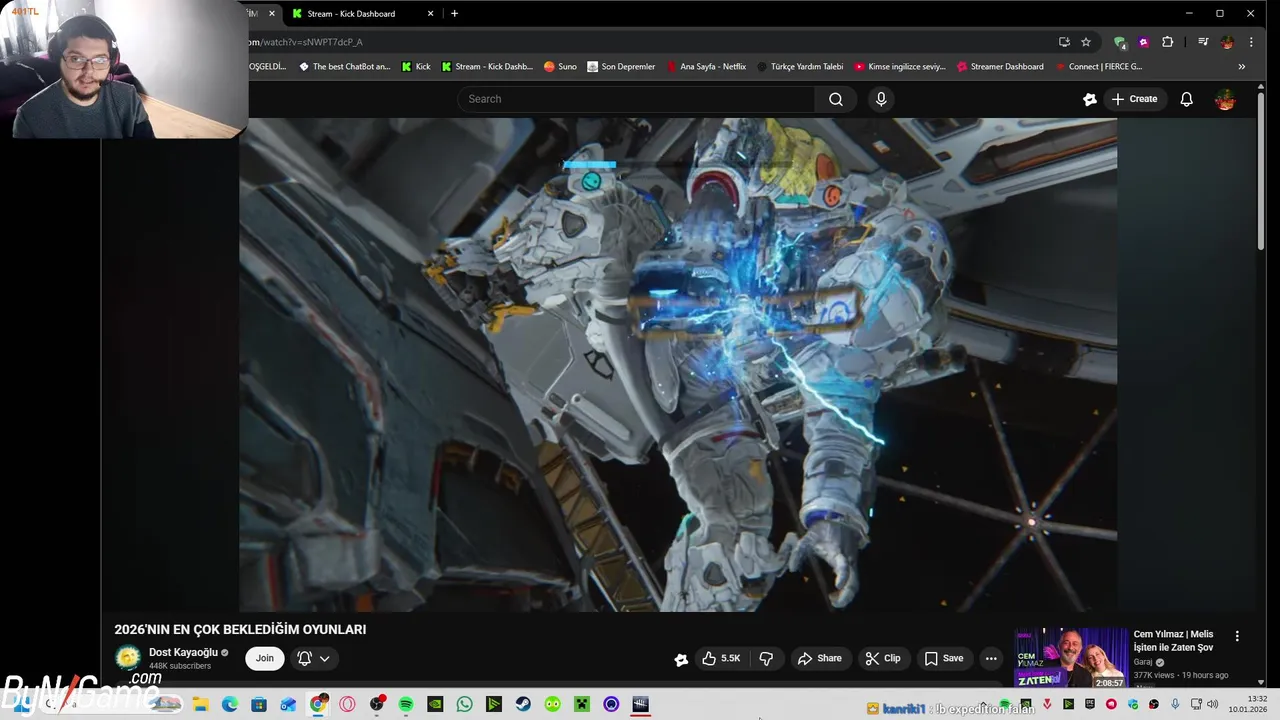
Task: Launch Steam from the taskbar
Action: coord(523,704)
